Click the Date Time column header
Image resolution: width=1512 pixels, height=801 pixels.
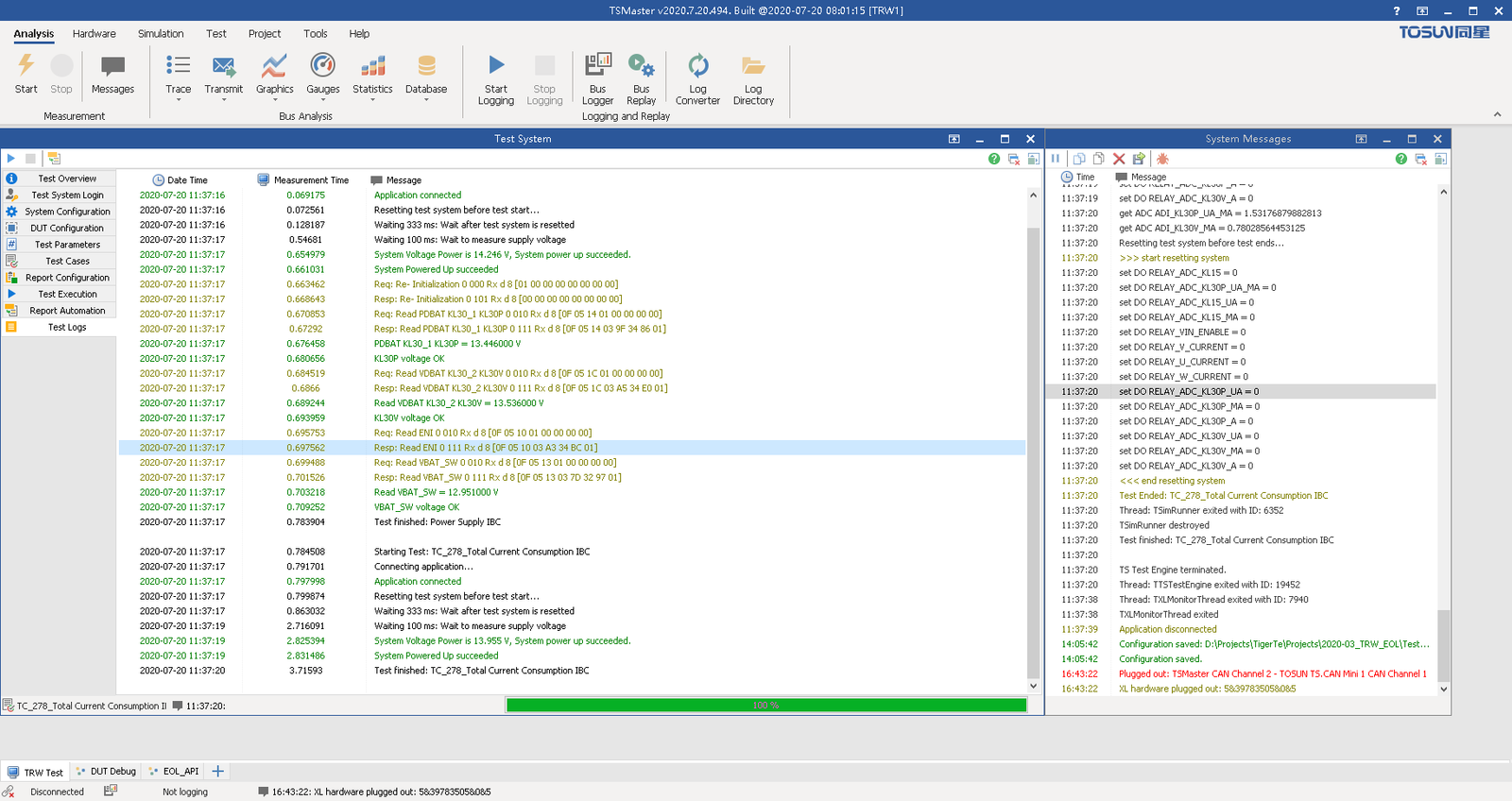tap(180, 179)
